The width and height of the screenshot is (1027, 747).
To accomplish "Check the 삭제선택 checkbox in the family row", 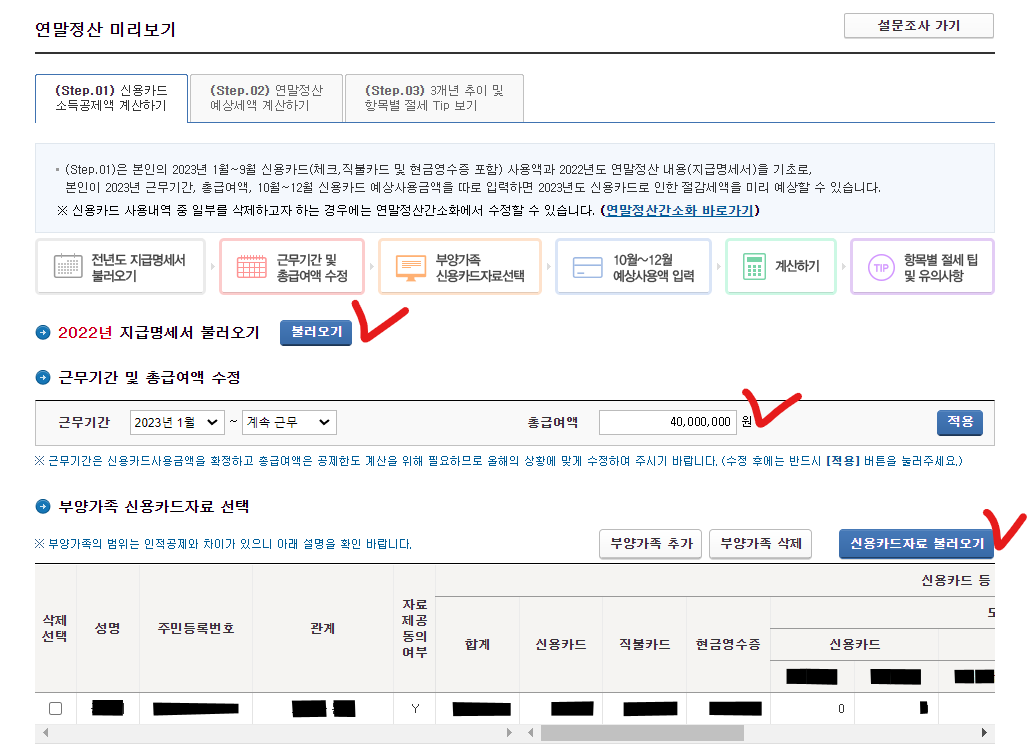I will (x=55, y=708).
